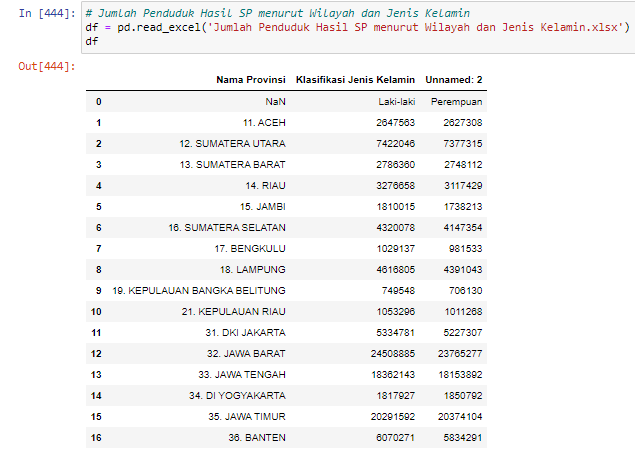Select the 12. SUMATERA UTARA cell

point(232,144)
